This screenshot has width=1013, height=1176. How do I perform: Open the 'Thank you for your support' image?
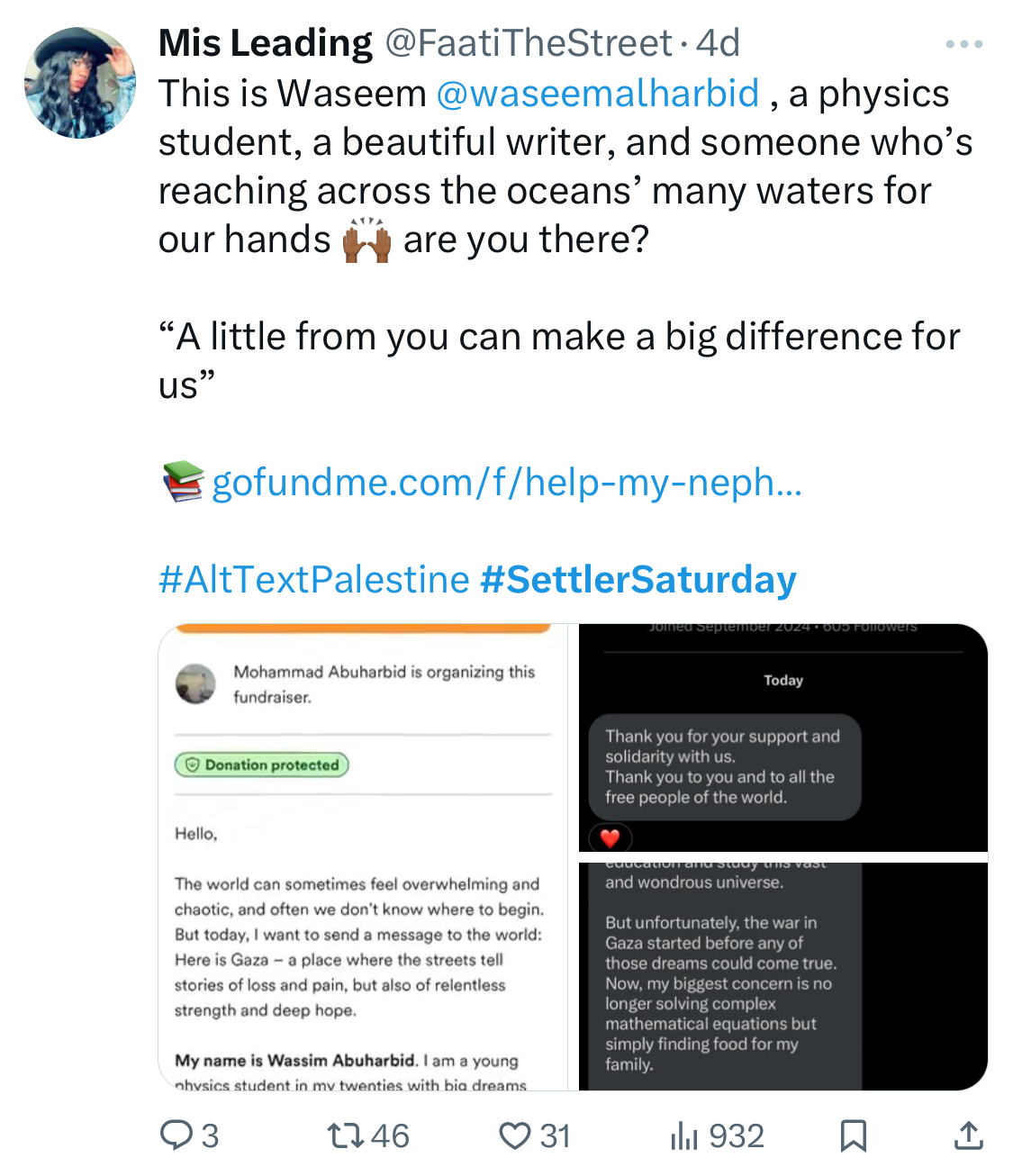tap(783, 737)
